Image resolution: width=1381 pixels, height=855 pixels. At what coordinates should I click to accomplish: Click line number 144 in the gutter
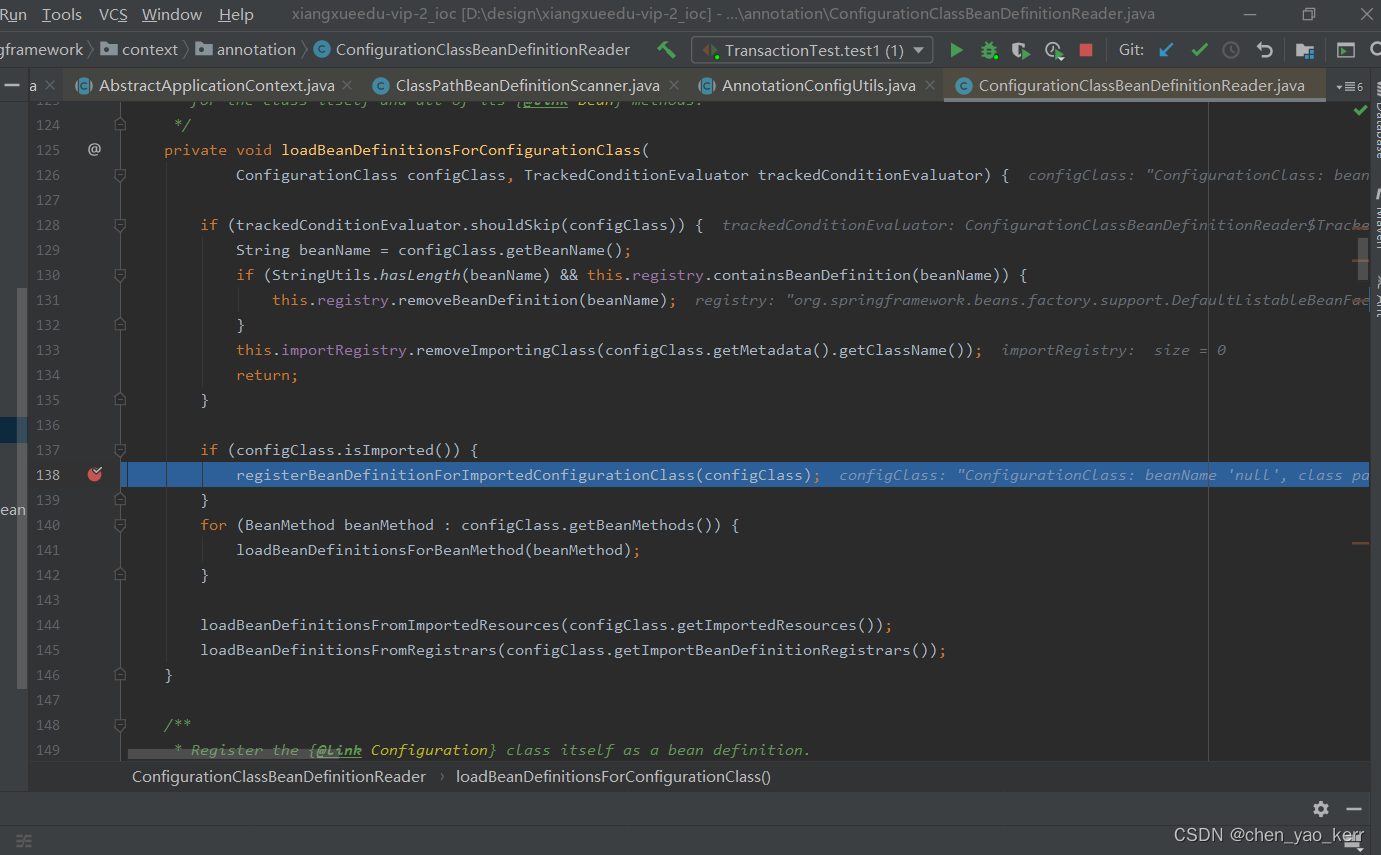coord(48,624)
